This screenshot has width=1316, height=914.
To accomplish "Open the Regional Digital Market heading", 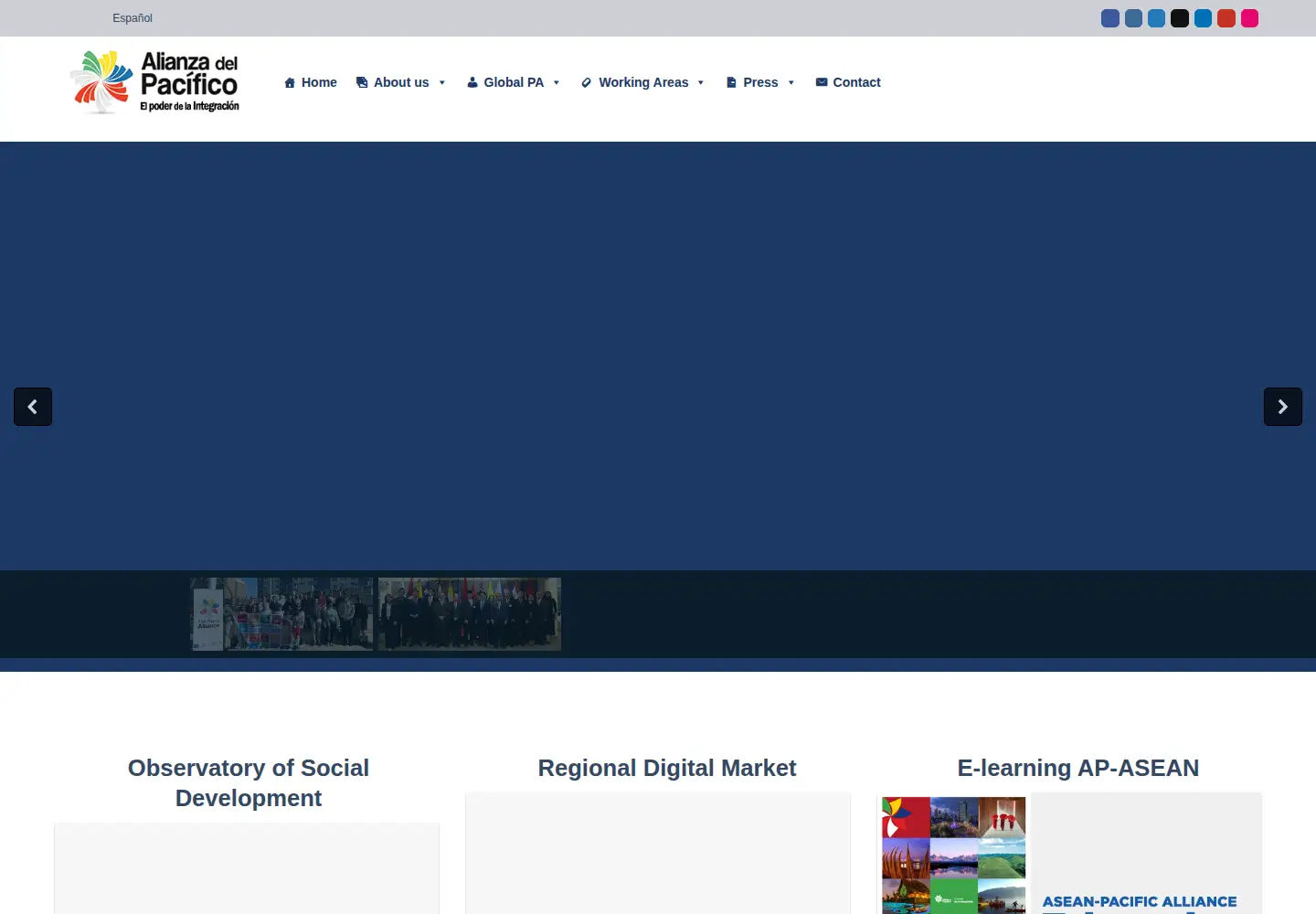I will point(667,768).
